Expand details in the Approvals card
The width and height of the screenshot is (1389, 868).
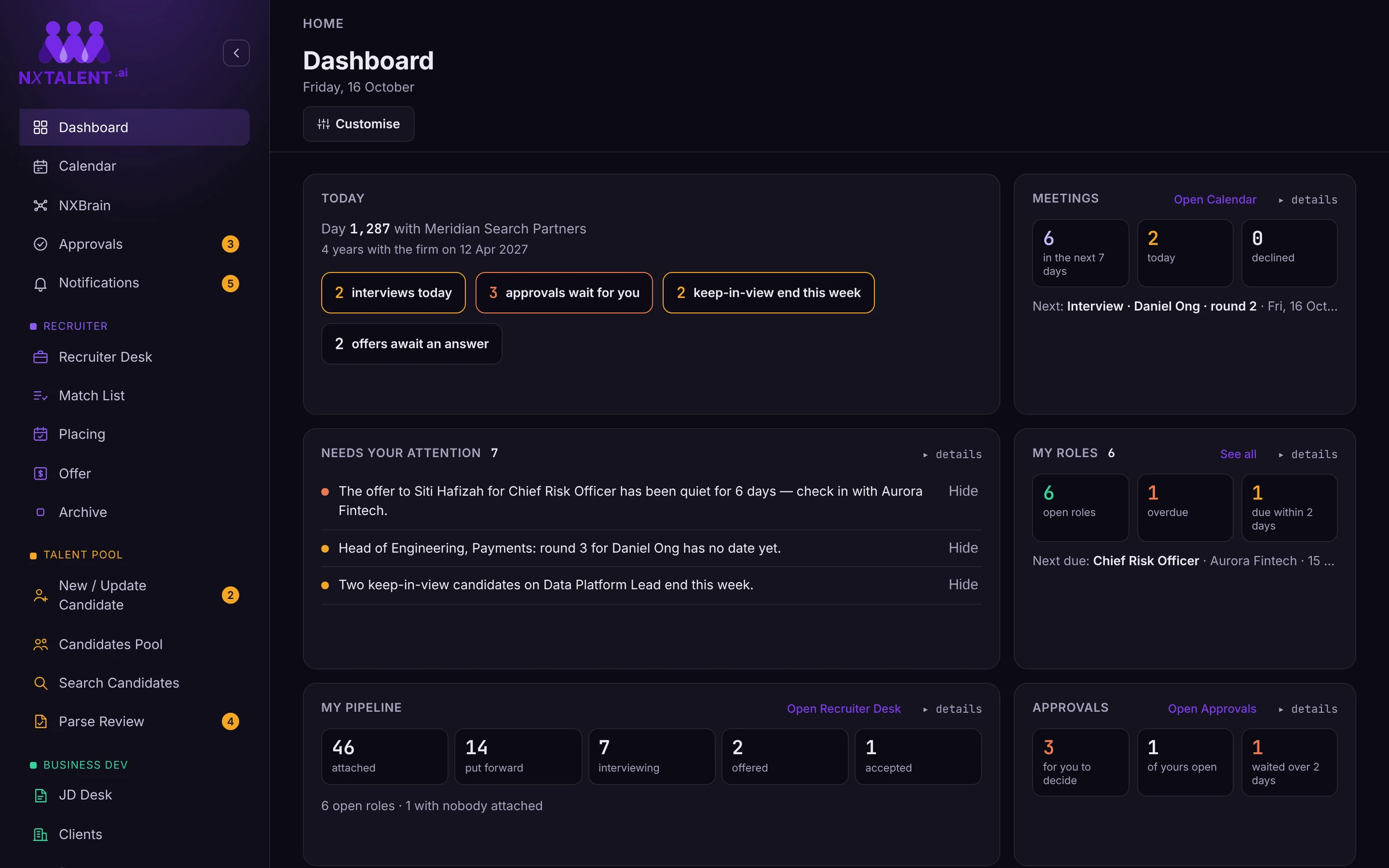tap(1308, 709)
